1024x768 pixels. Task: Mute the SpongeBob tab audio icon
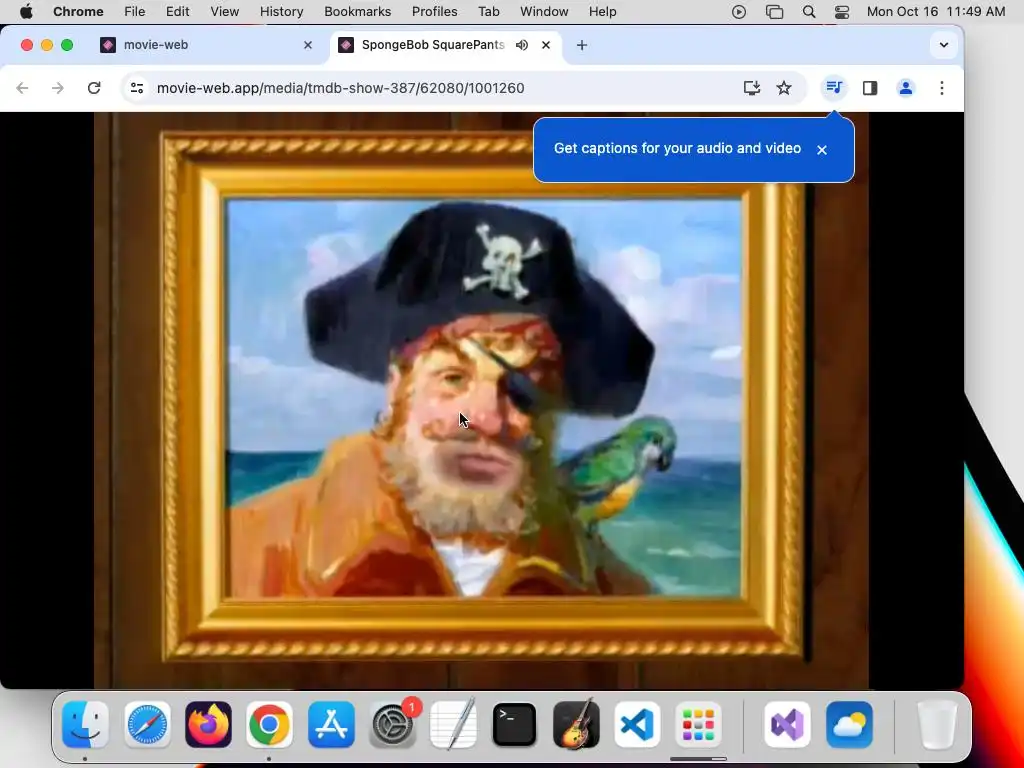[522, 45]
